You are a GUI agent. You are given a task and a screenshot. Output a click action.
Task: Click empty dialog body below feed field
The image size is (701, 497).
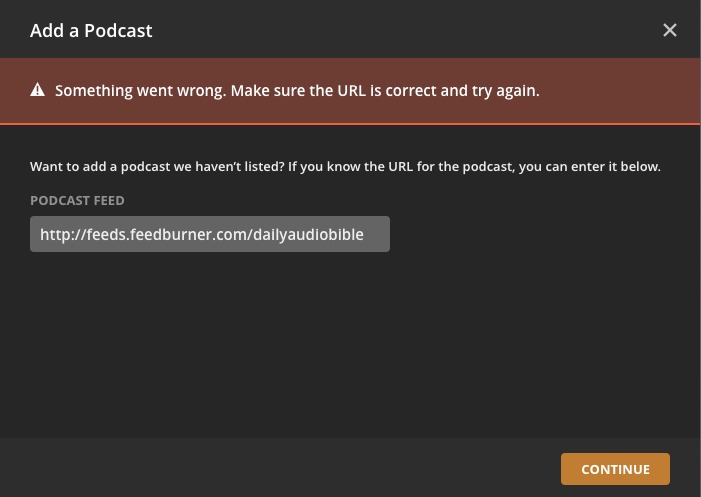pyautogui.click(x=350, y=340)
